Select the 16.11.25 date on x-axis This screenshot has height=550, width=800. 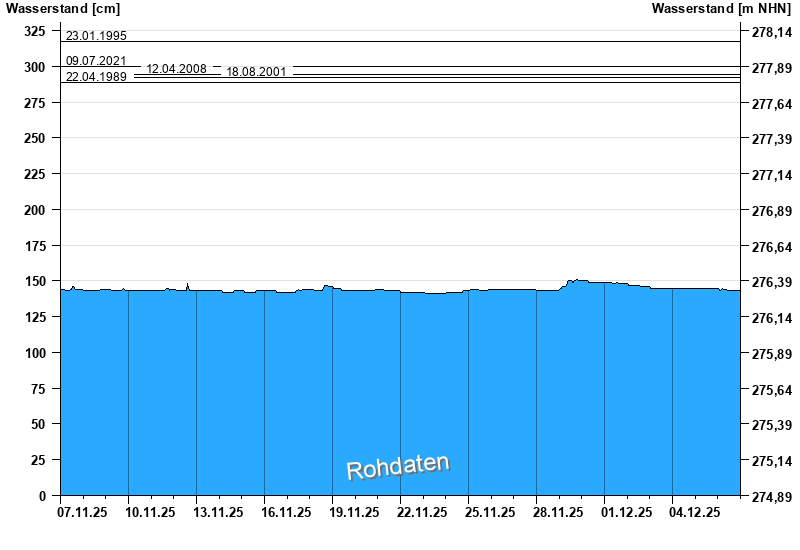pos(286,512)
